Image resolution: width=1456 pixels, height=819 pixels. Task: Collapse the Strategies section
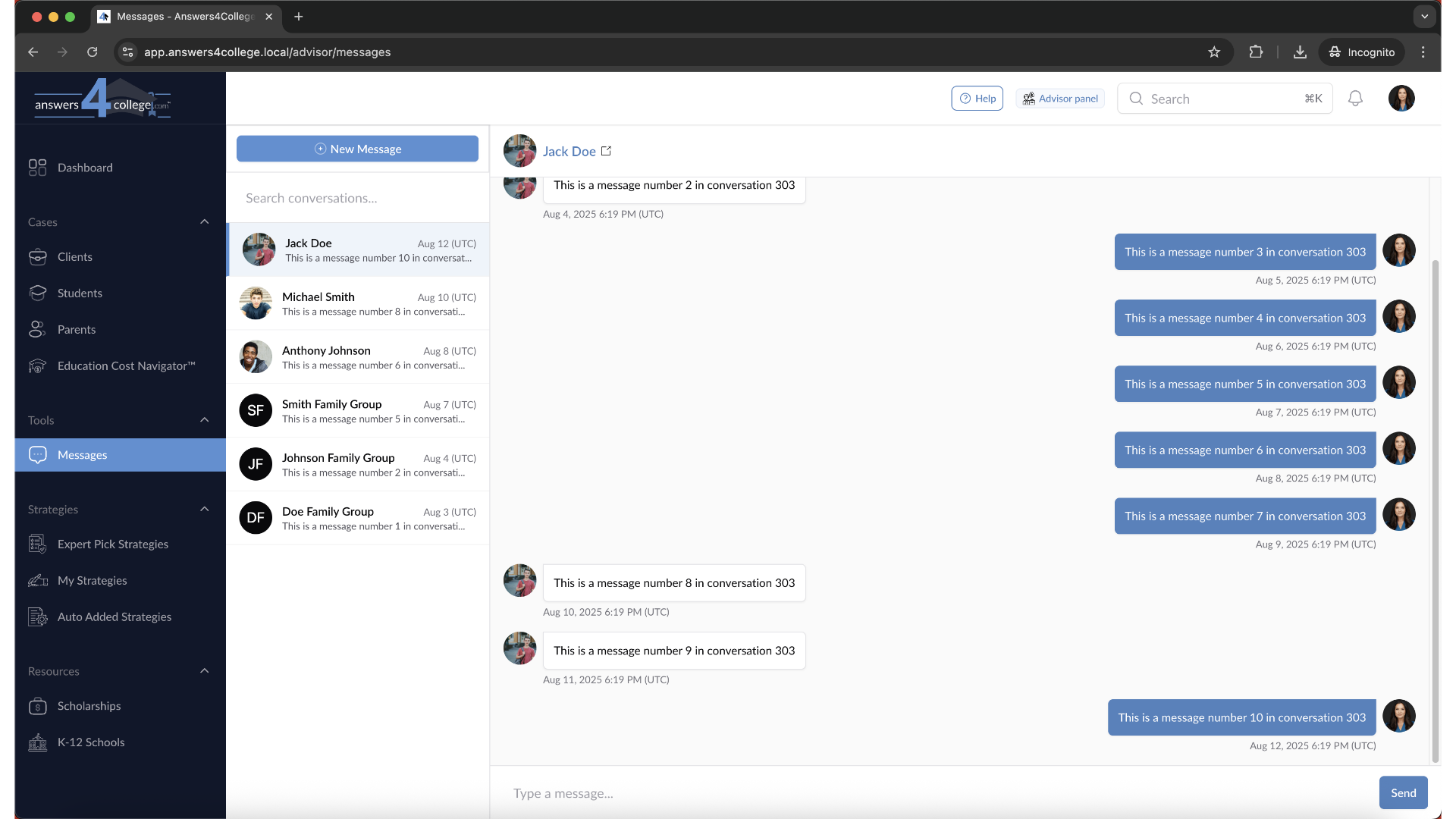point(204,509)
